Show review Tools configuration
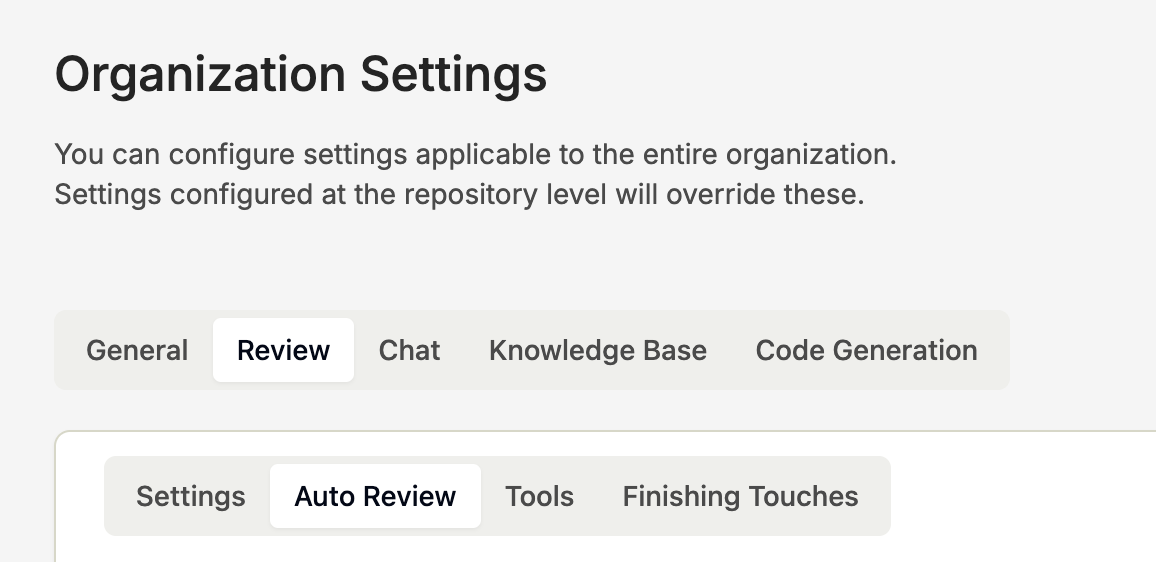The image size is (1156, 562). point(539,497)
